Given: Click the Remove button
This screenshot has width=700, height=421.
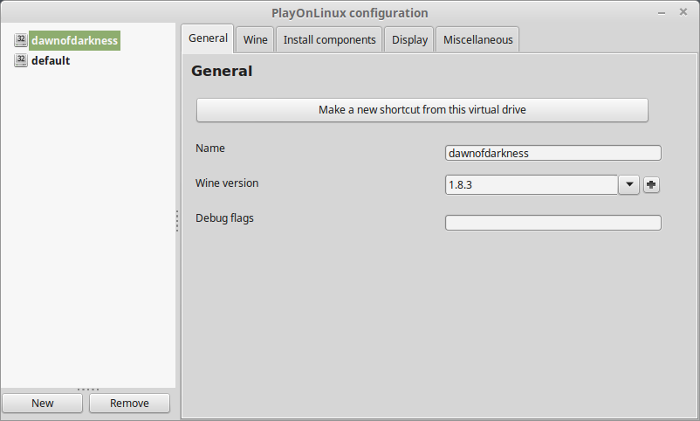Looking at the screenshot, I should pyautogui.click(x=129, y=403).
